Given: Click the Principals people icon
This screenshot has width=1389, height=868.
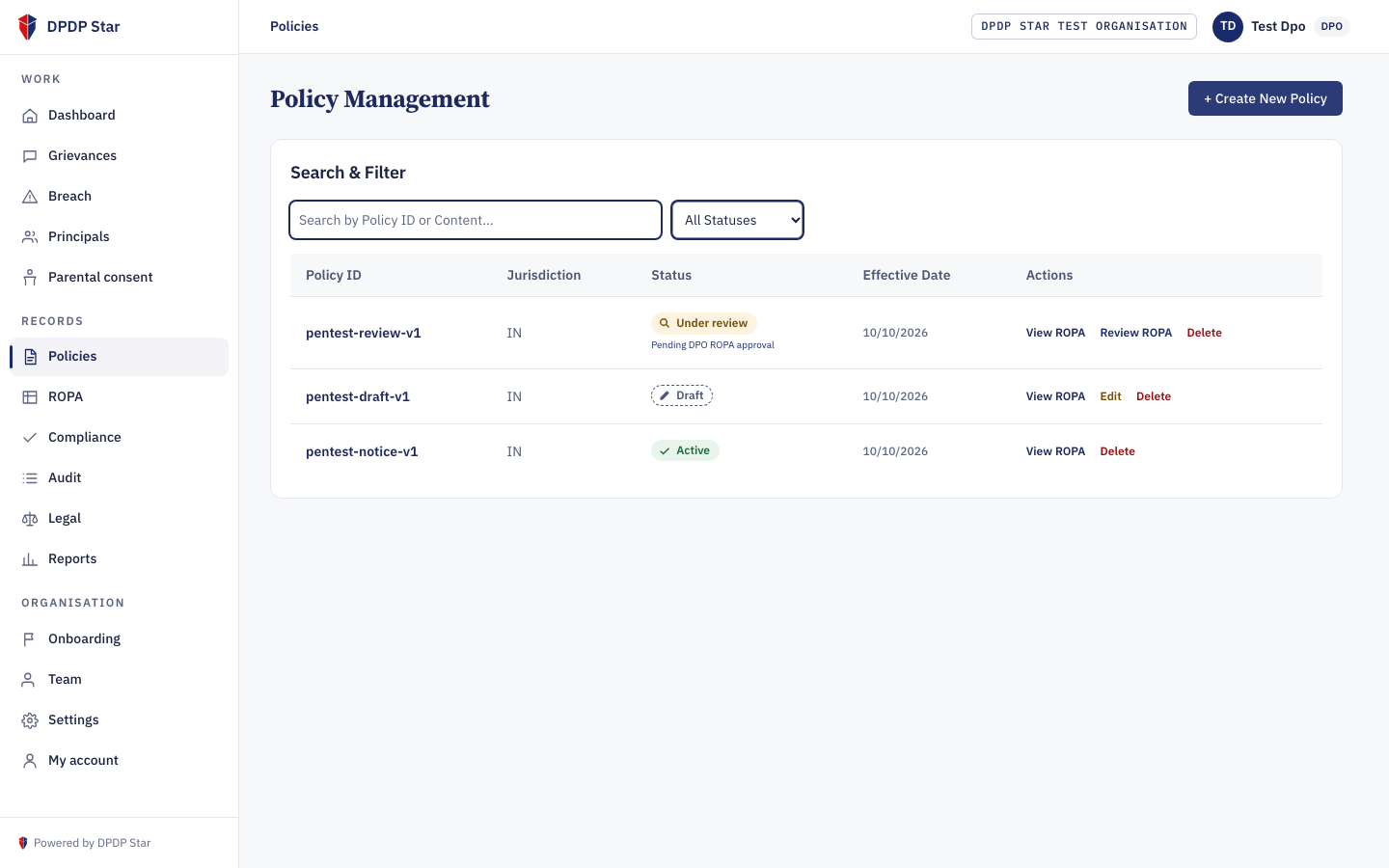Looking at the screenshot, I should tap(30, 237).
